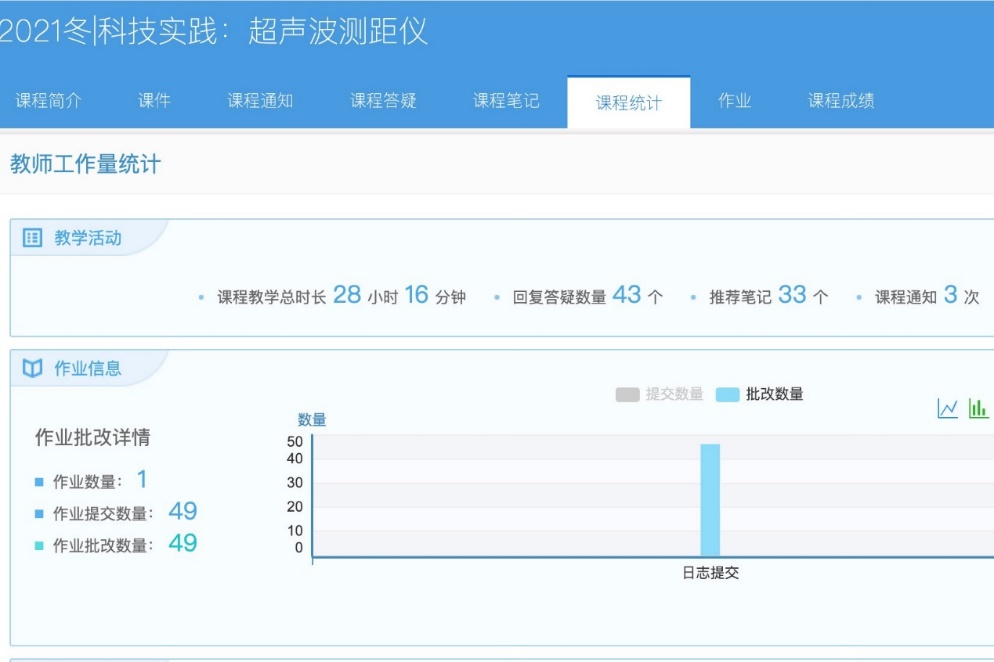The width and height of the screenshot is (994, 662).
Task: Open the 课程简介 tab
Action: 48,100
